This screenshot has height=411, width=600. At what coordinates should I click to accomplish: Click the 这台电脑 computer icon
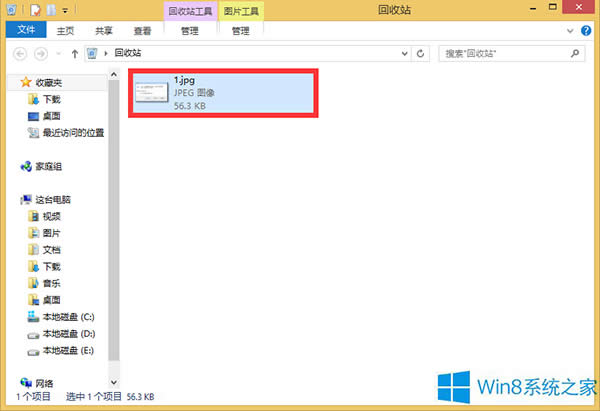point(26,199)
